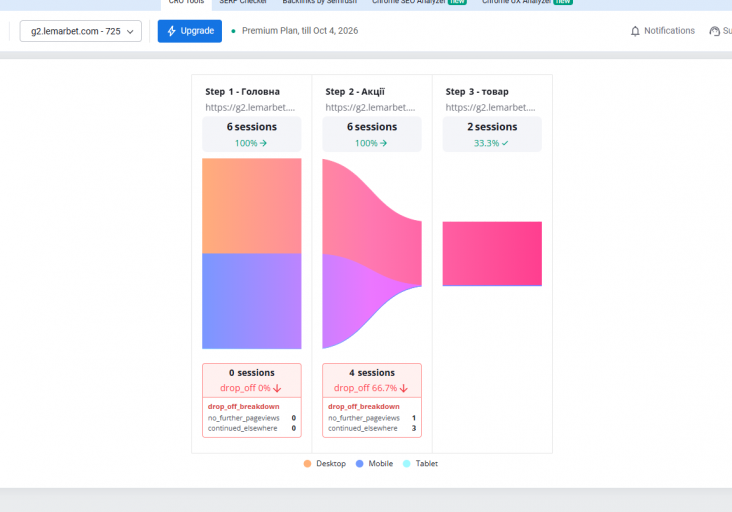Click the Step 1 - Головна heading
The image size is (732, 512).
tap(242, 91)
